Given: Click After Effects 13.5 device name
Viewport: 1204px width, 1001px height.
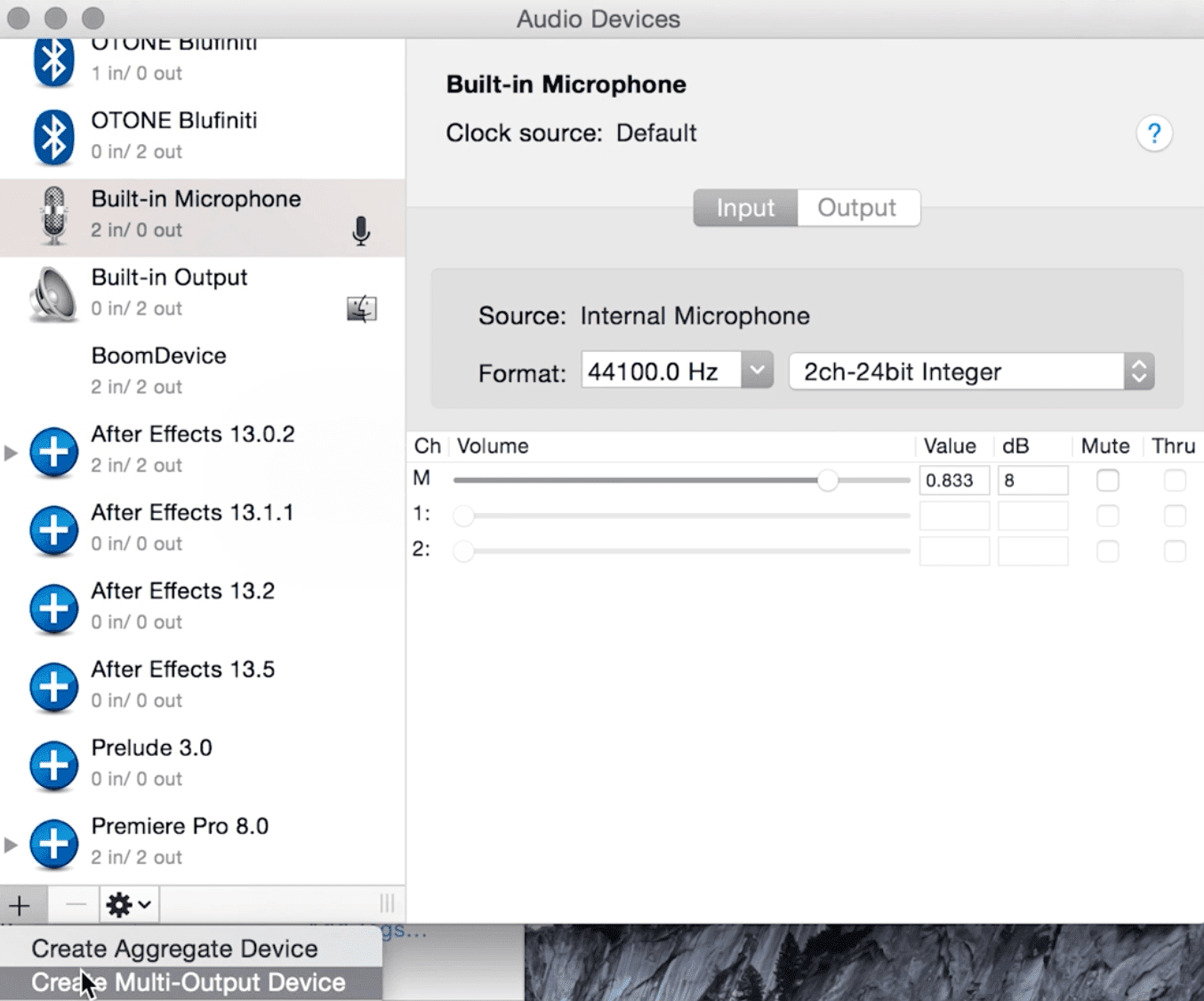Looking at the screenshot, I should point(183,669).
